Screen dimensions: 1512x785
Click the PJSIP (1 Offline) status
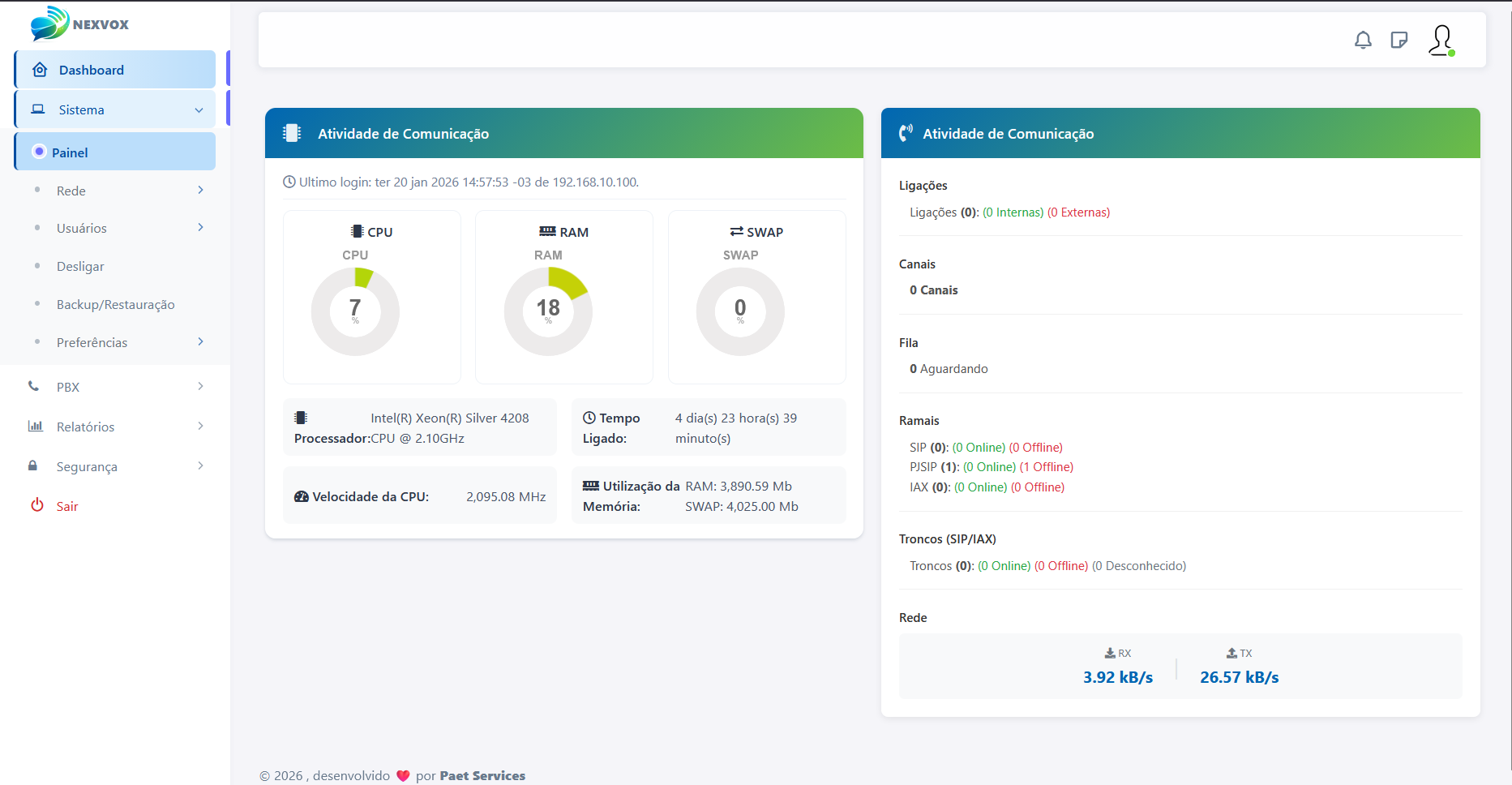[x=1047, y=467]
